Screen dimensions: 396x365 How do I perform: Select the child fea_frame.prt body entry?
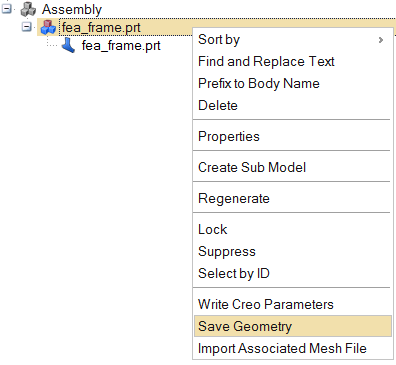(x=121, y=45)
